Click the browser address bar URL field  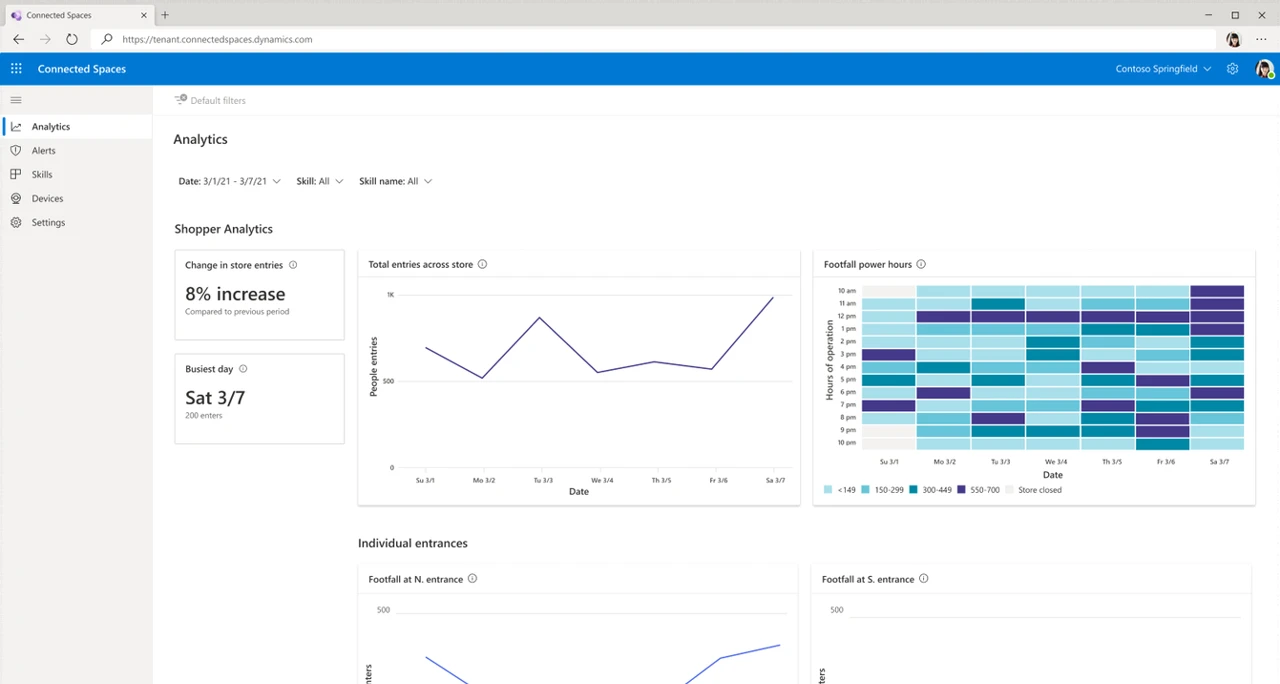click(655, 39)
